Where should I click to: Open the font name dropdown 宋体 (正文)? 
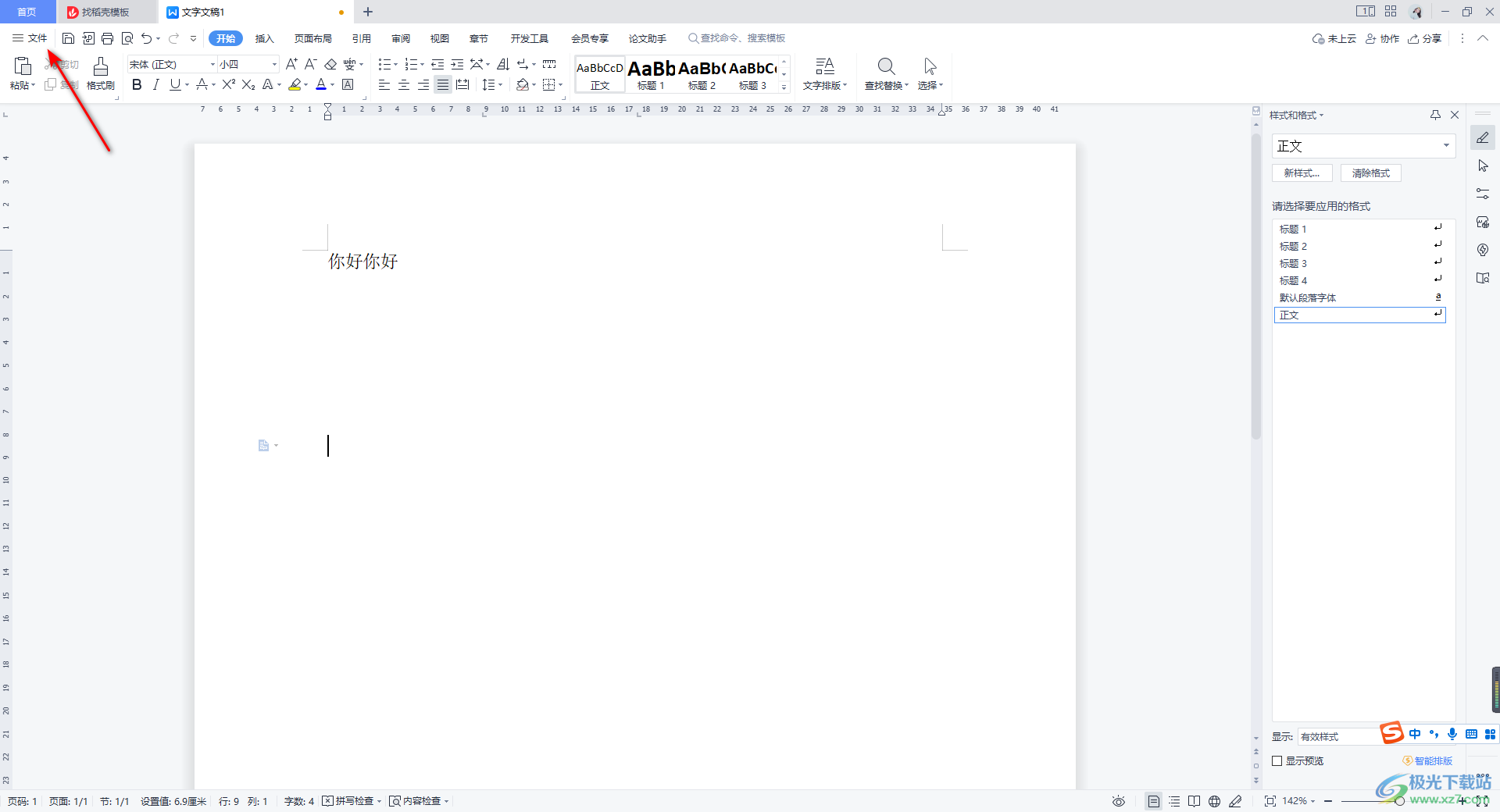pos(212,64)
